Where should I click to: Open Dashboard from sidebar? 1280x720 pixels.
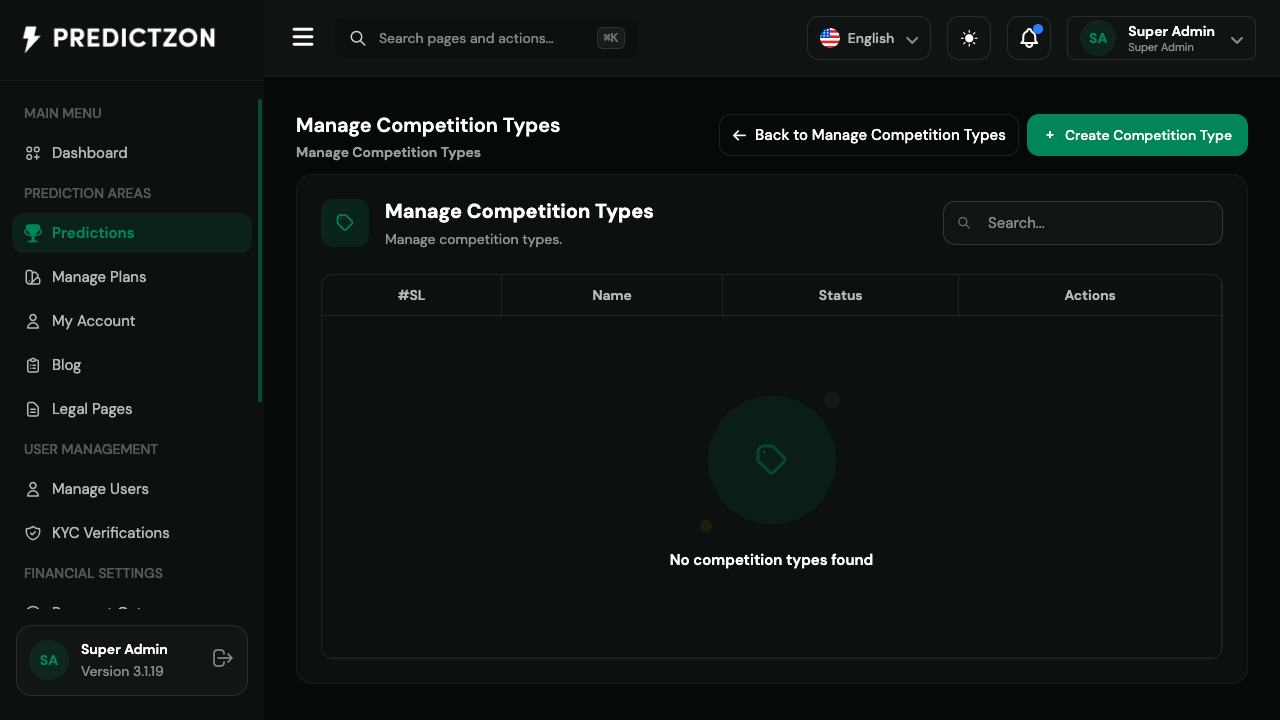coord(132,153)
